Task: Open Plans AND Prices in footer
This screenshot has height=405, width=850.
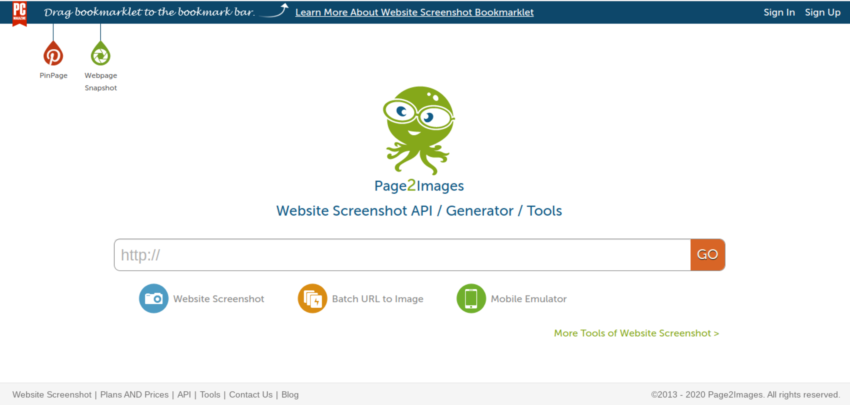Action: pyautogui.click(x=134, y=395)
